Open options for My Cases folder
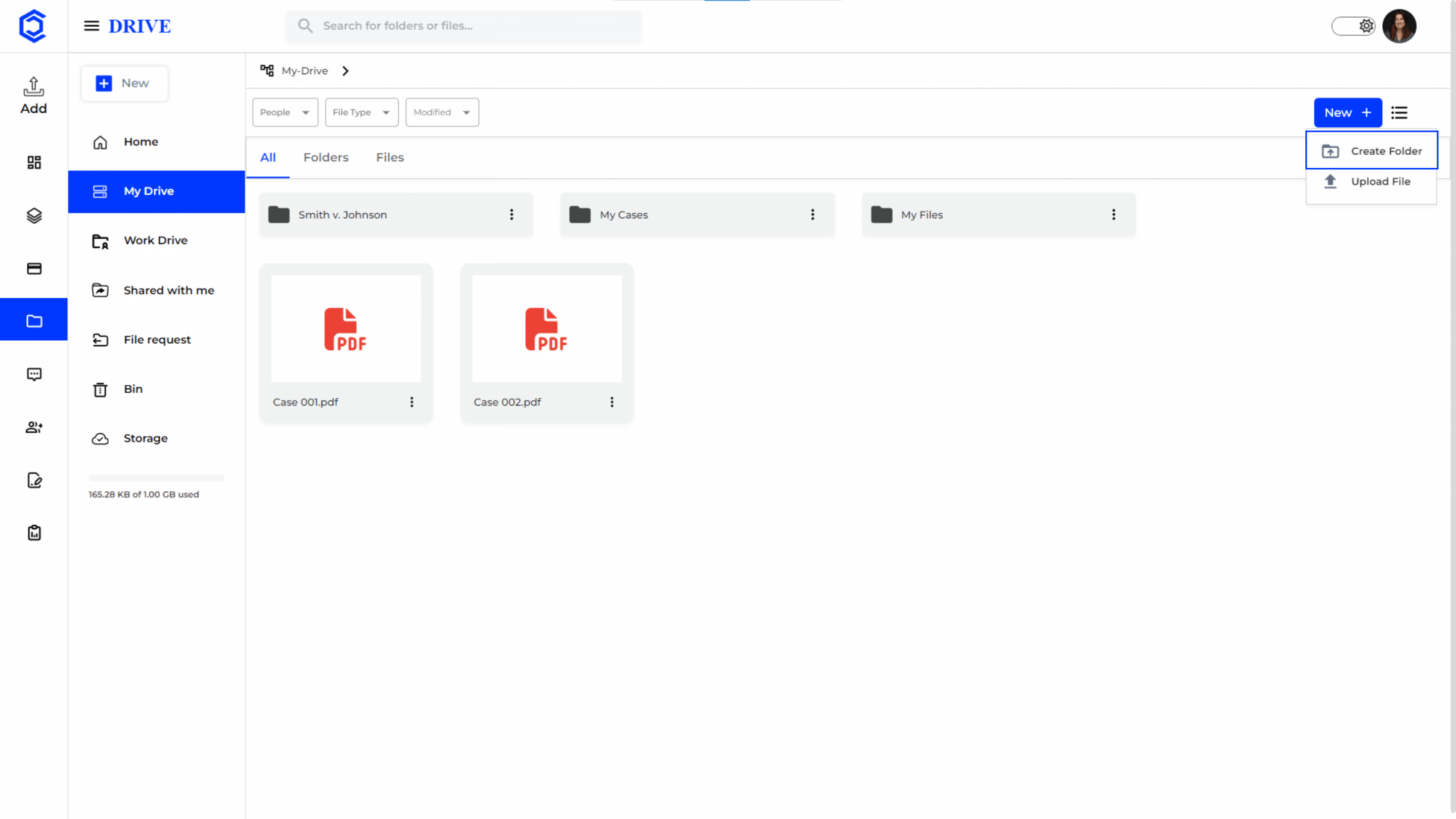This screenshot has width=1456, height=819. [812, 215]
